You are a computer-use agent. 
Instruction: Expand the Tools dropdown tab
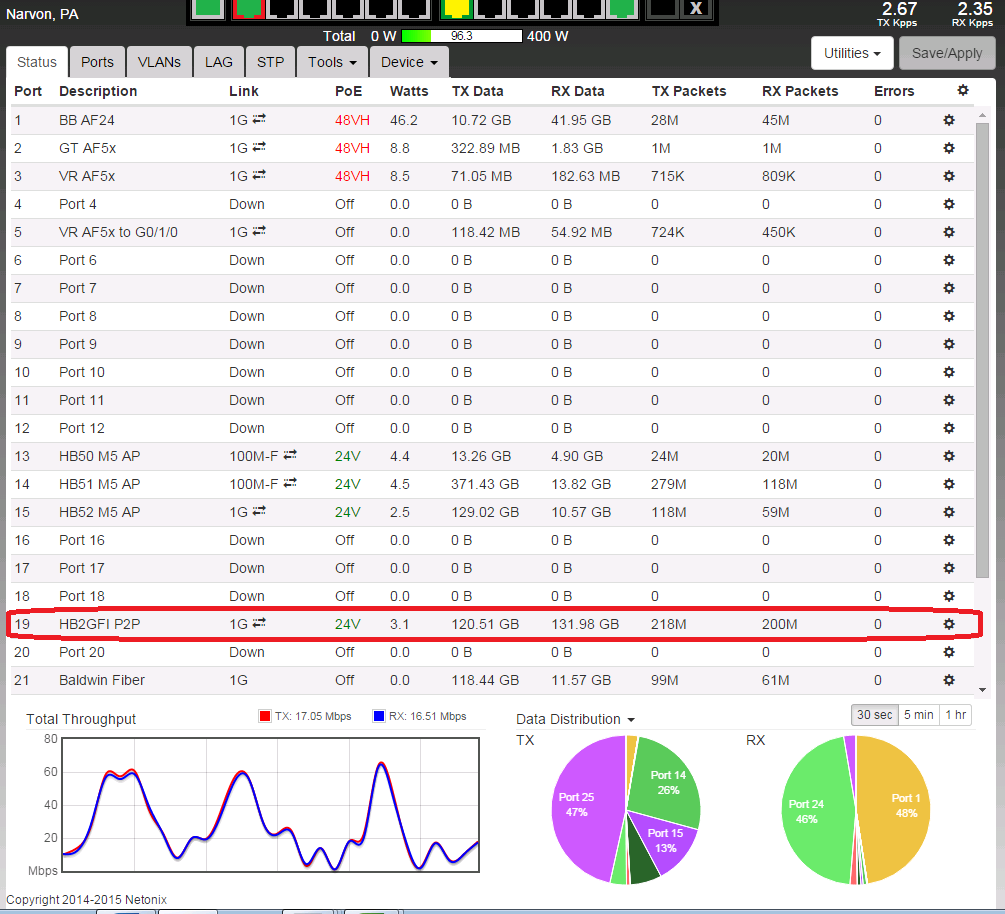pyautogui.click(x=333, y=62)
